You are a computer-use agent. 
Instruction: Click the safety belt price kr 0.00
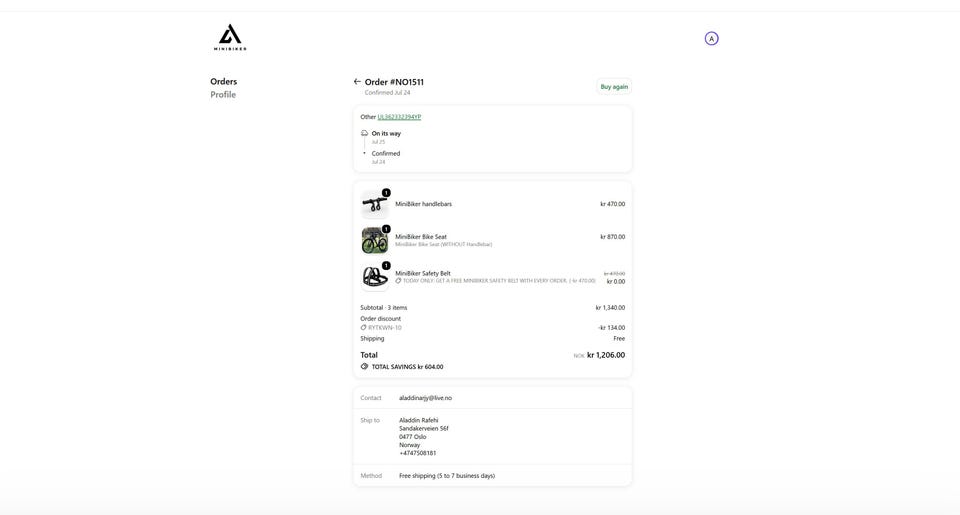pyautogui.click(x=616, y=282)
